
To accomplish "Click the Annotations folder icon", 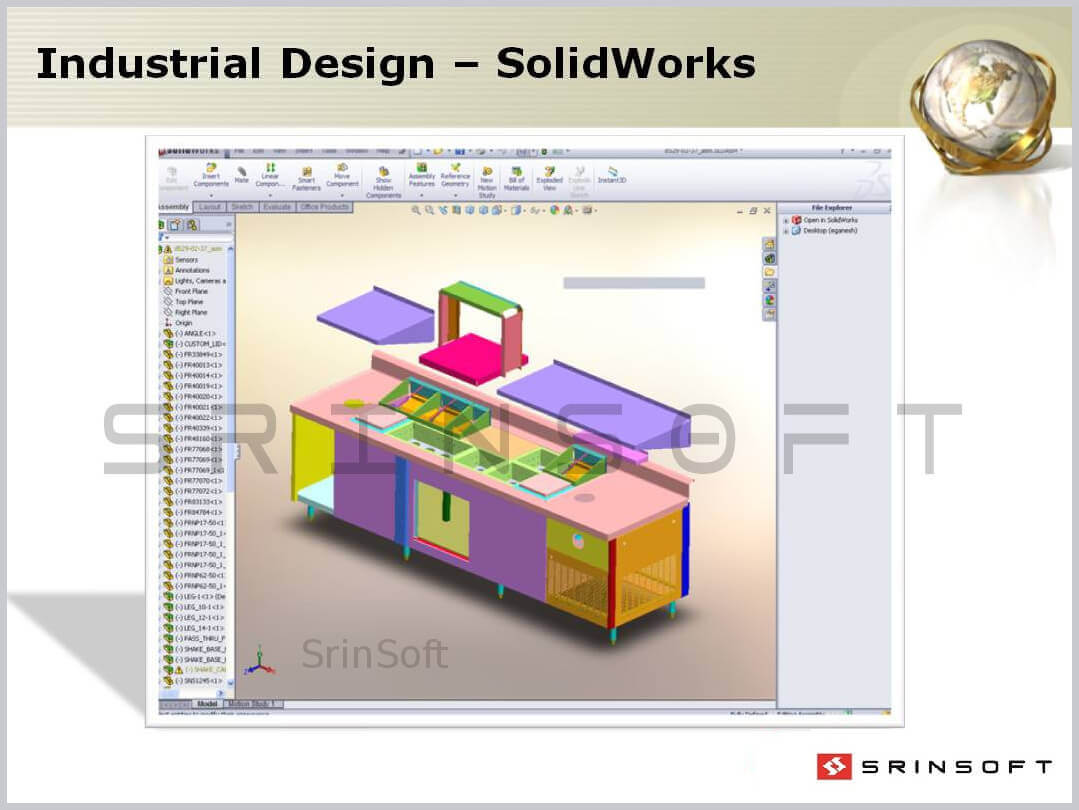I will [168, 270].
